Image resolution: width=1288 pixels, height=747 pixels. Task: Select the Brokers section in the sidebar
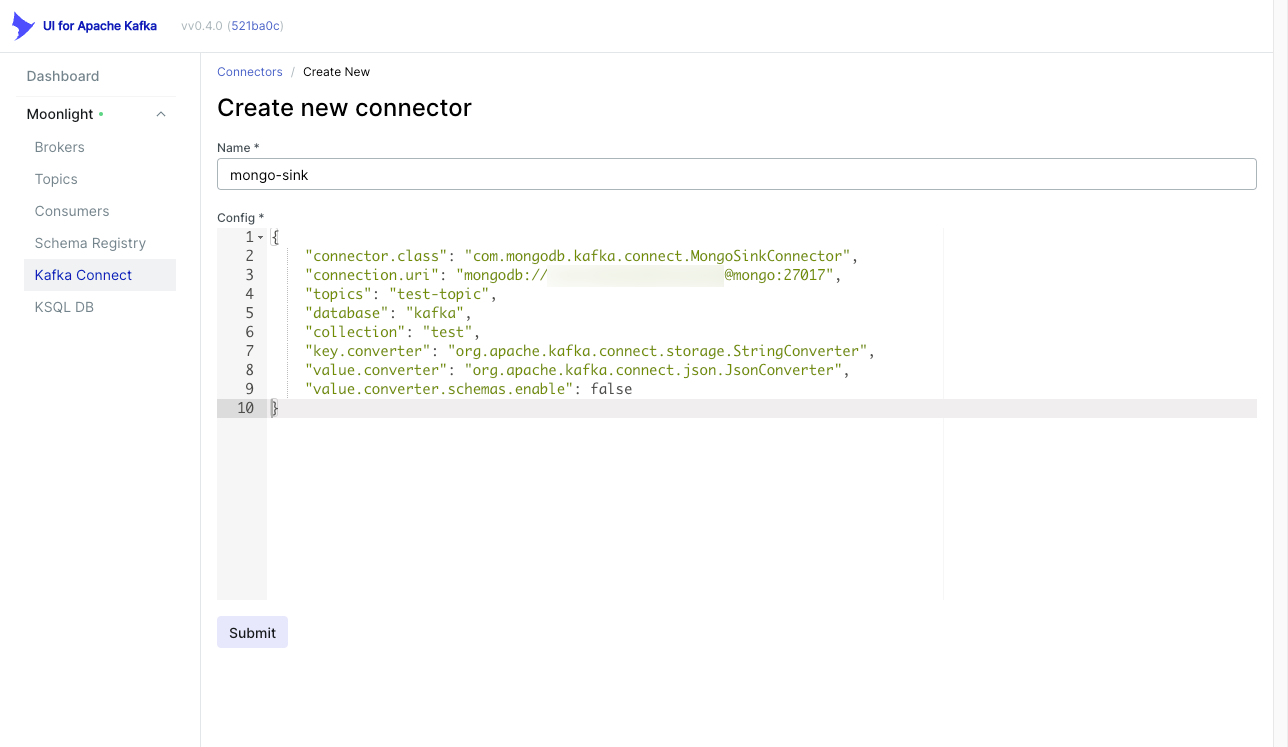point(59,147)
